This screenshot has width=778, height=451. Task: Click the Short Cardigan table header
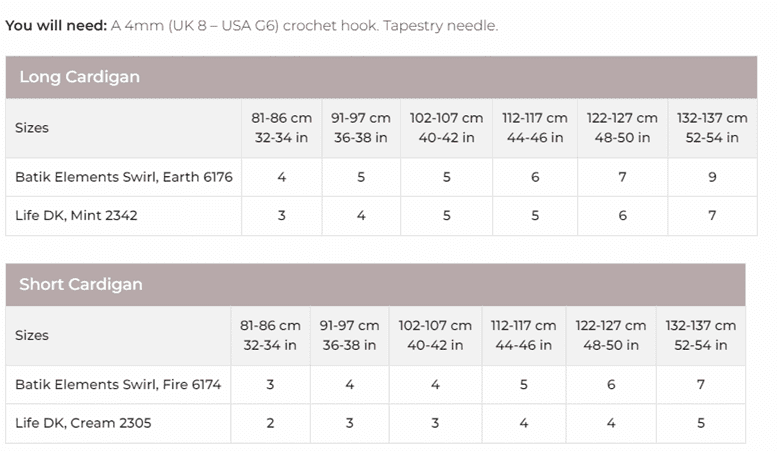click(x=81, y=284)
